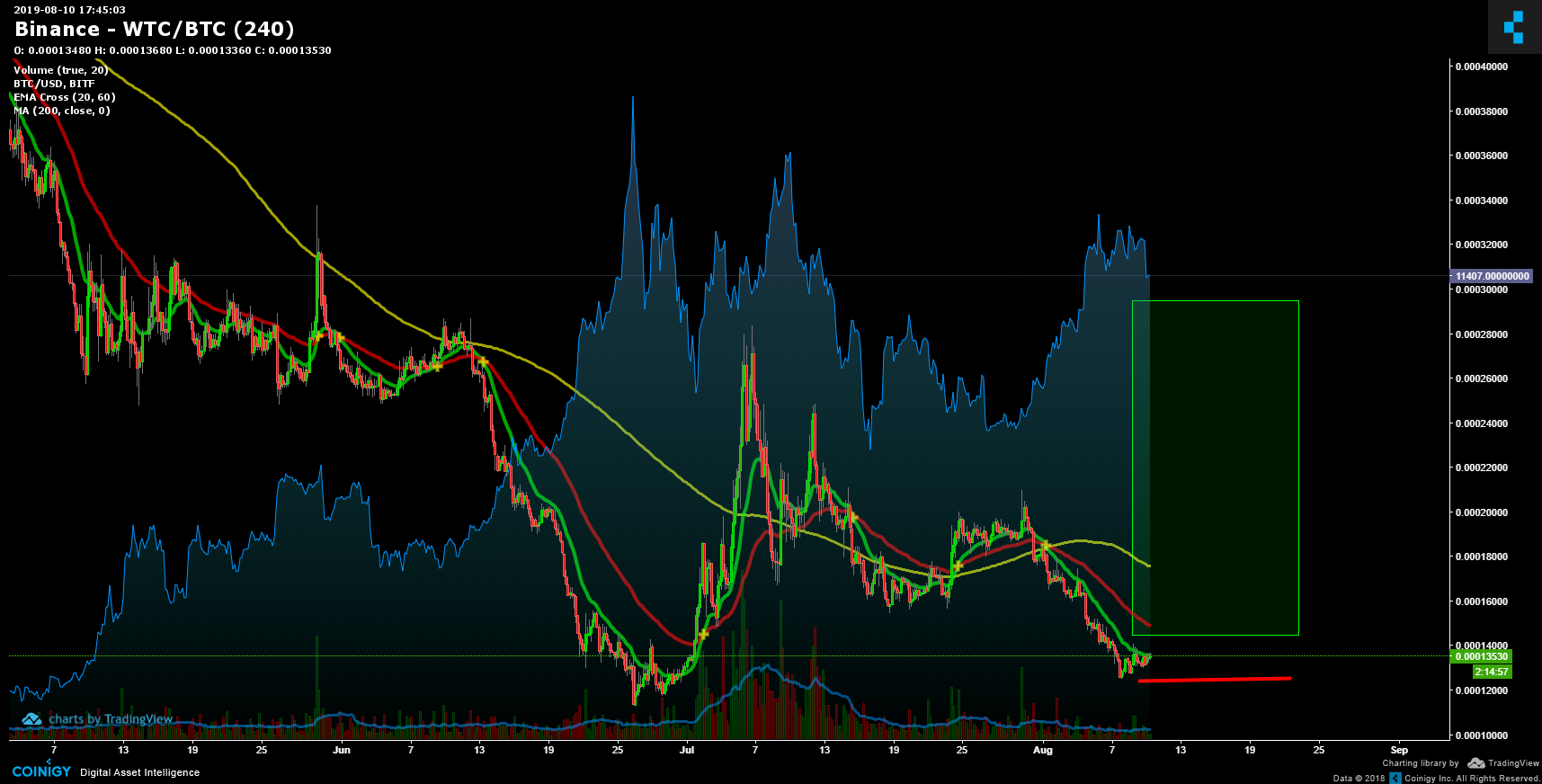This screenshot has height=784, width=1542.
Task: Click the current price tag 0.00013530
Action: pyautogui.click(x=1482, y=656)
